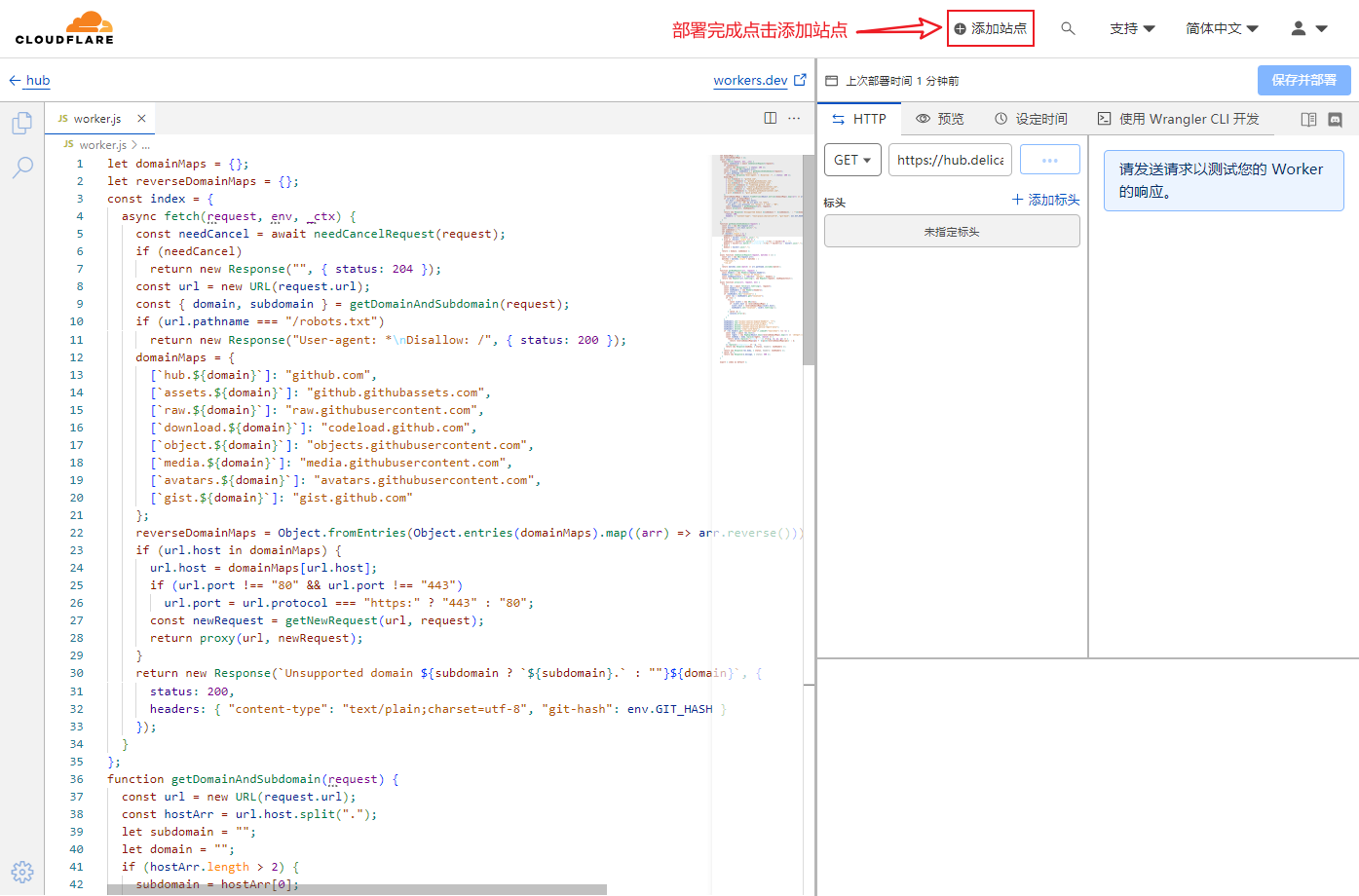This screenshot has height=896, width=1359.
Task: Click the back arrow next to hub
Action: [15, 81]
